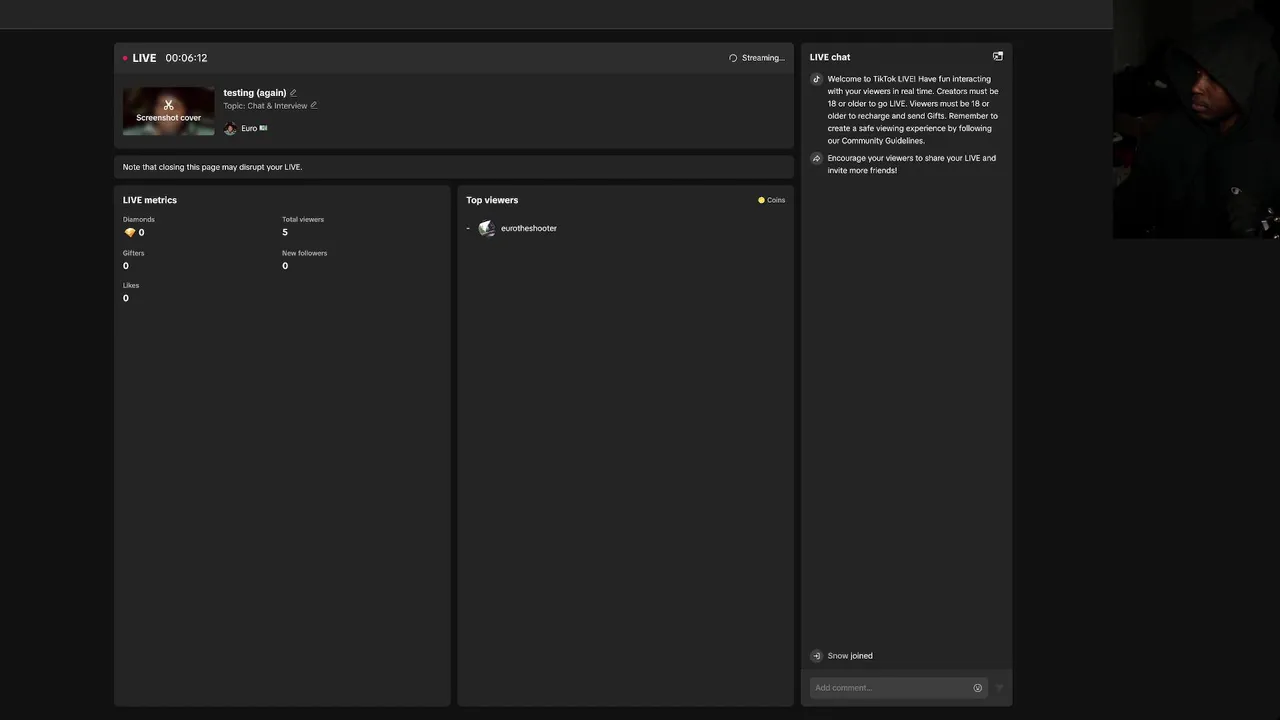Viewport: 1280px width, 720px height.
Task: Open the emoji picker in comment box
Action: pyautogui.click(x=977, y=688)
